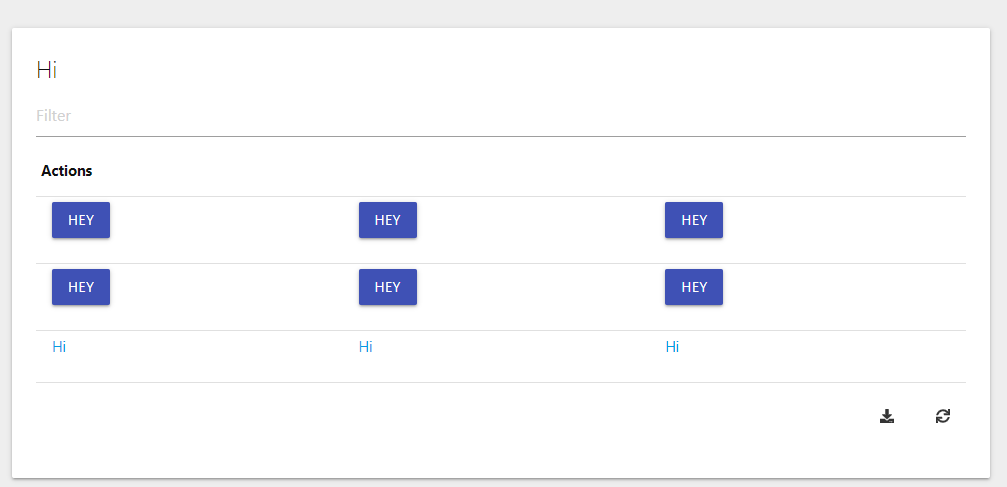Select the HEY button in second row, left column
This screenshot has width=1007, height=487.
point(81,287)
